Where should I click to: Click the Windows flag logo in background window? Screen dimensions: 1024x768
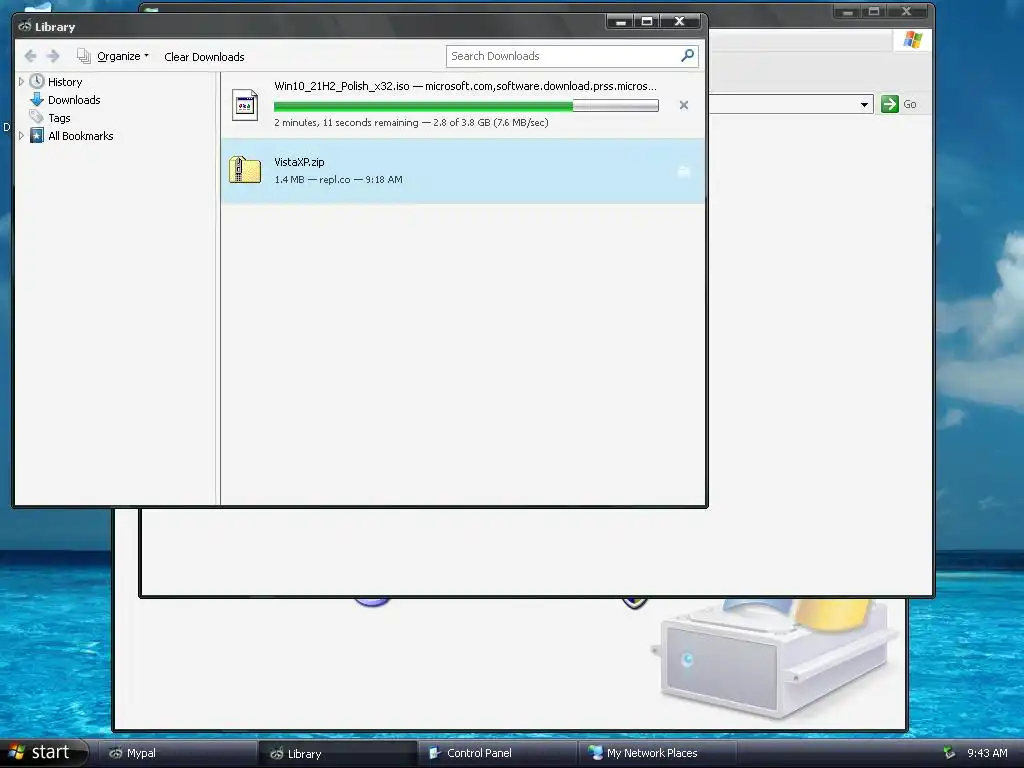[x=913, y=40]
